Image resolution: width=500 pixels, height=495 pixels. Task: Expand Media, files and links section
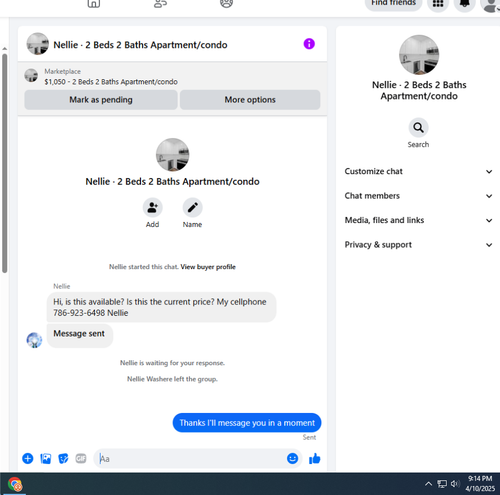pyautogui.click(x=418, y=220)
